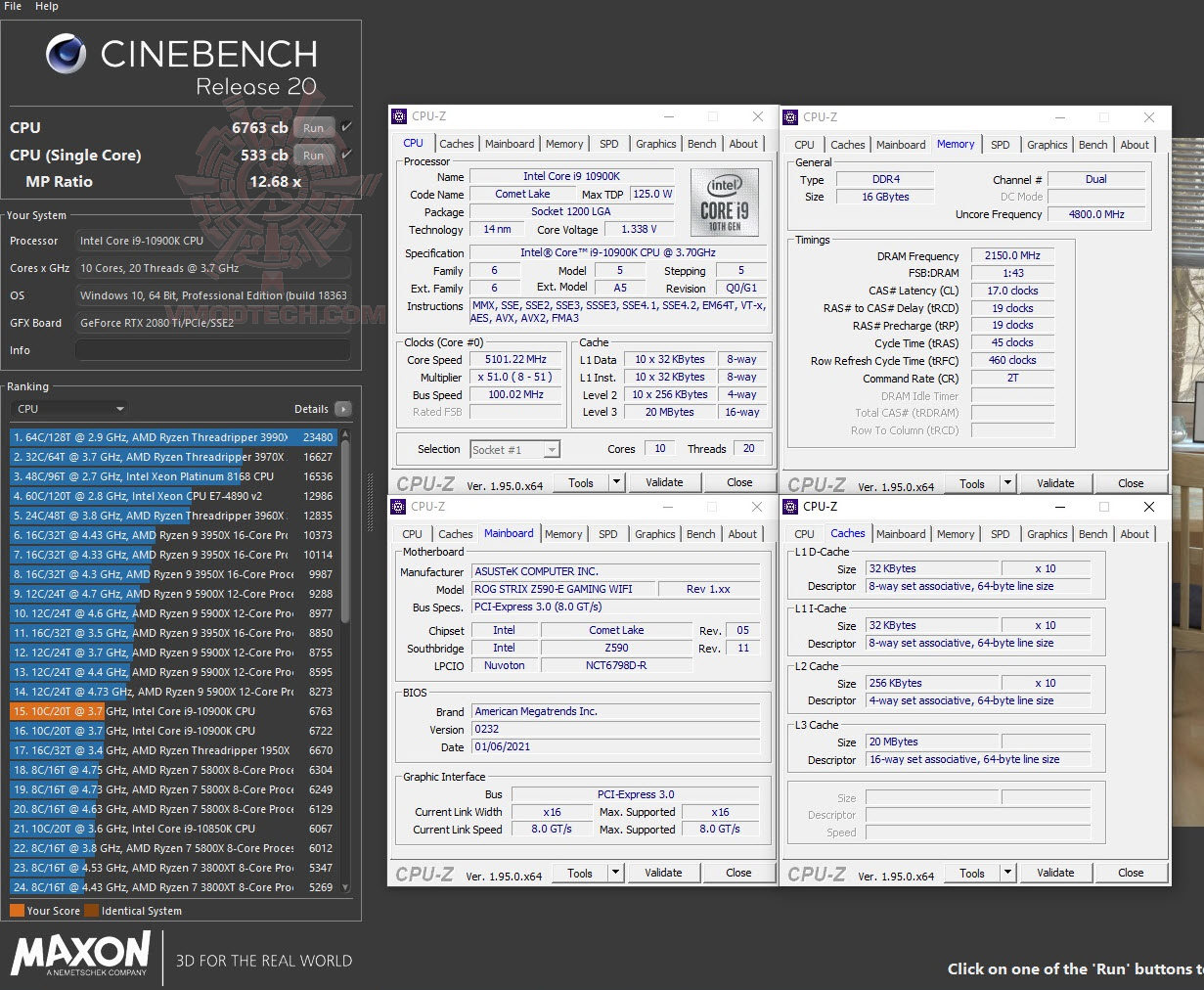This screenshot has height=990, width=1204.
Task: Click the CPU-Z icon in Memory window title bar
Action: 790,117
